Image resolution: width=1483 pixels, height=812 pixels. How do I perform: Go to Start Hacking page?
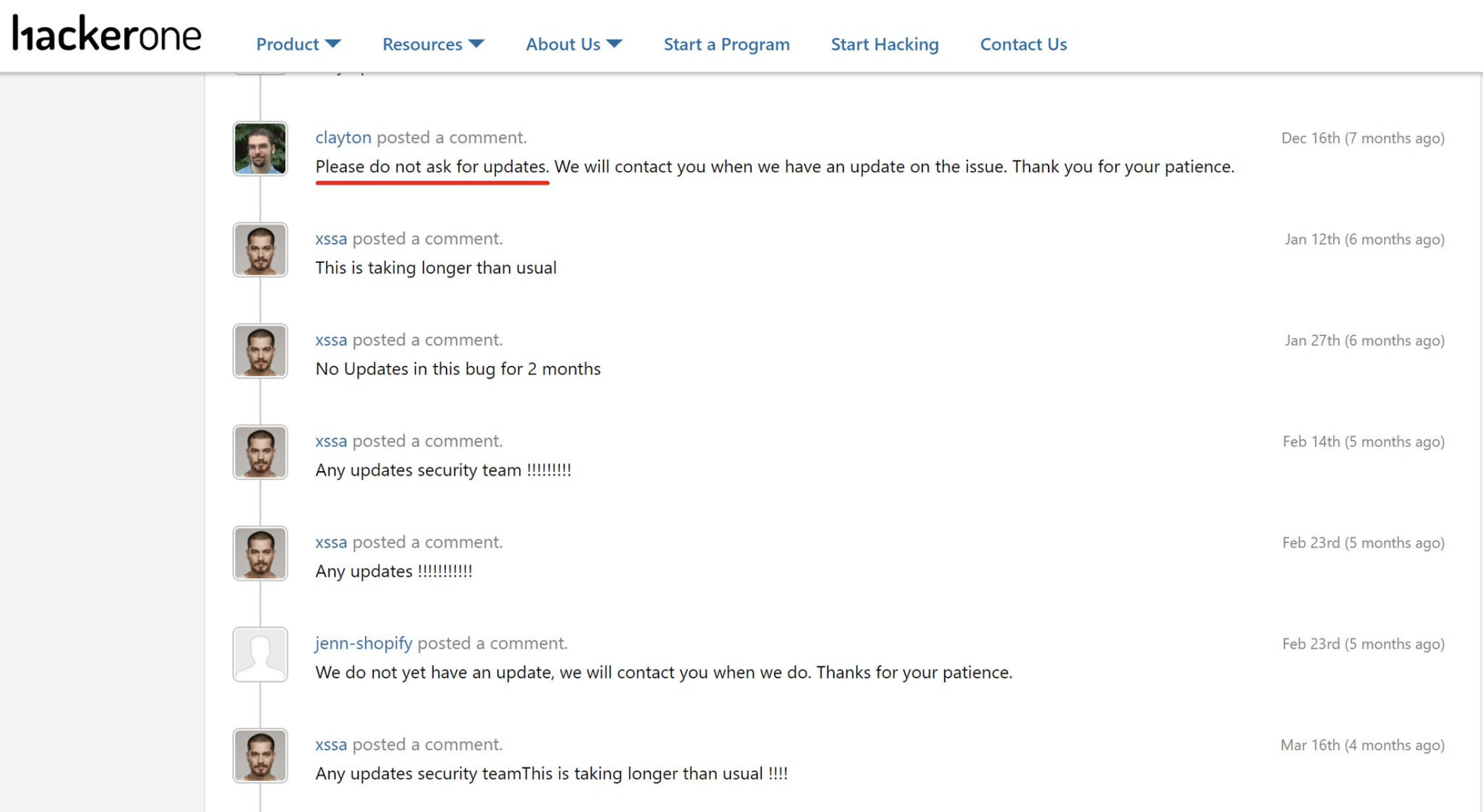pos(885,44)
